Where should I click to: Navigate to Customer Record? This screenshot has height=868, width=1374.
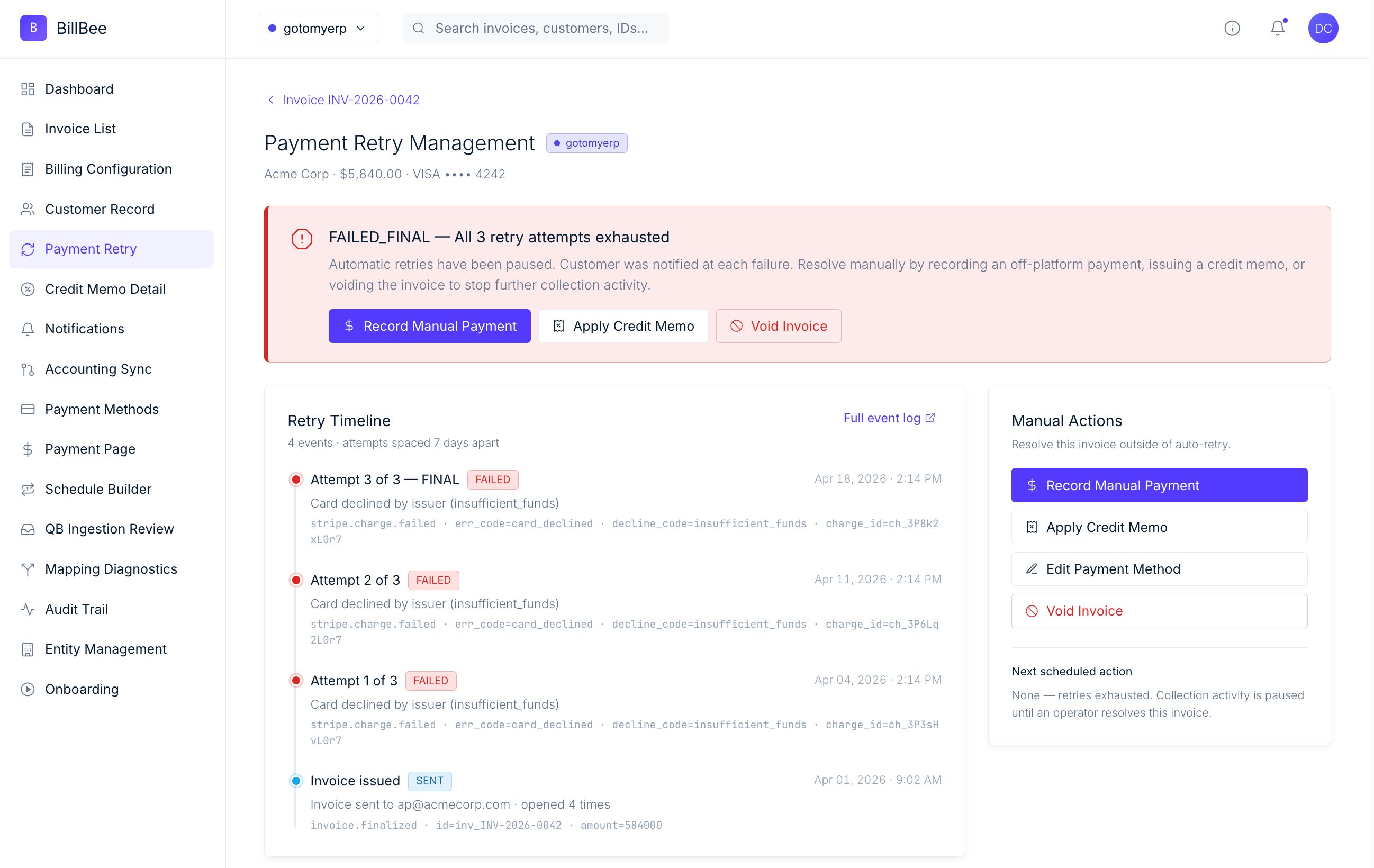click(111, 209)
